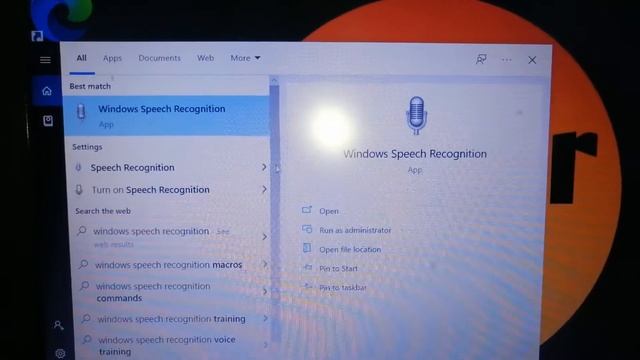Expand arrow next to Turn on Speech Recognition
The height and width of the screenshot is (360, 640).
tap(264, 189)
